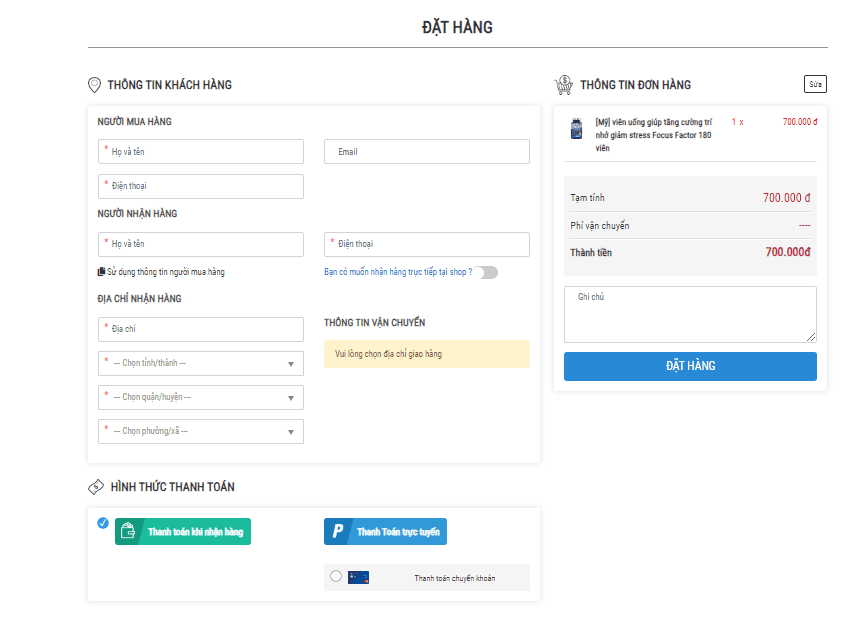Screen dimensions: 843x617
Task: Click the Sửa button to edit order
Action: click(815, 84)
